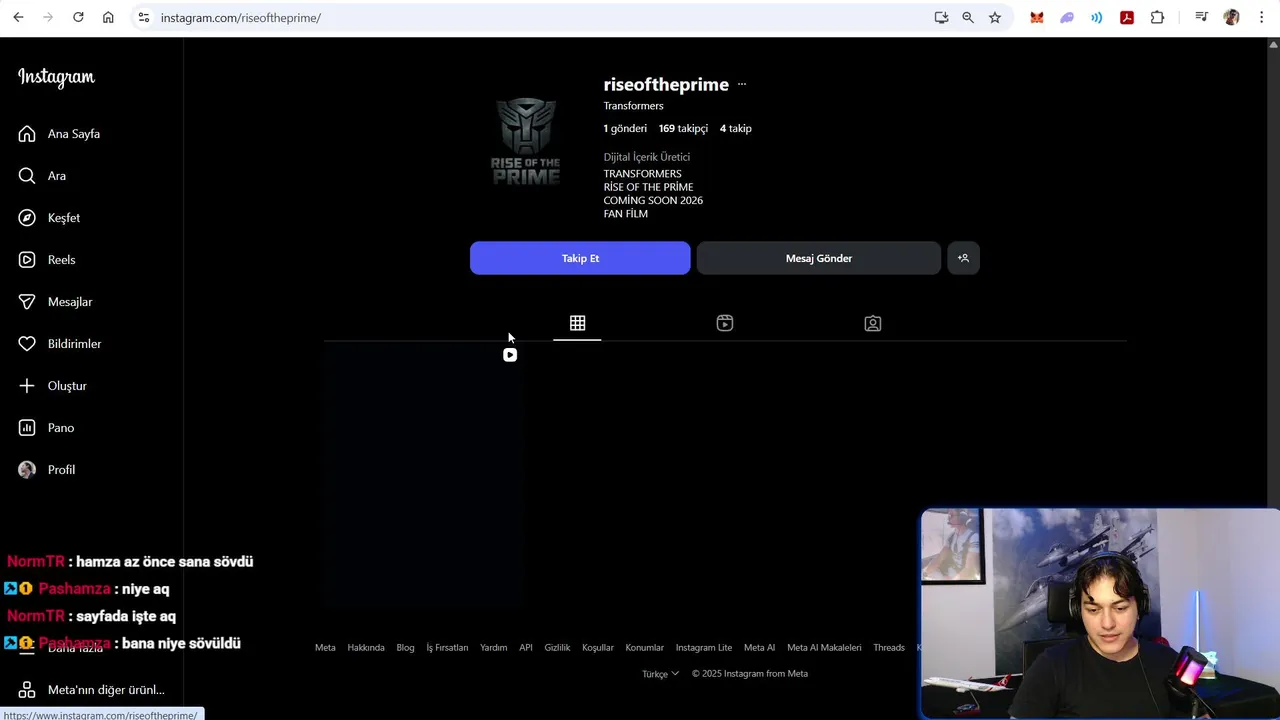The image size is (1280, 720).
Task: Click the browser back arrow
Action: pos(18,17)
